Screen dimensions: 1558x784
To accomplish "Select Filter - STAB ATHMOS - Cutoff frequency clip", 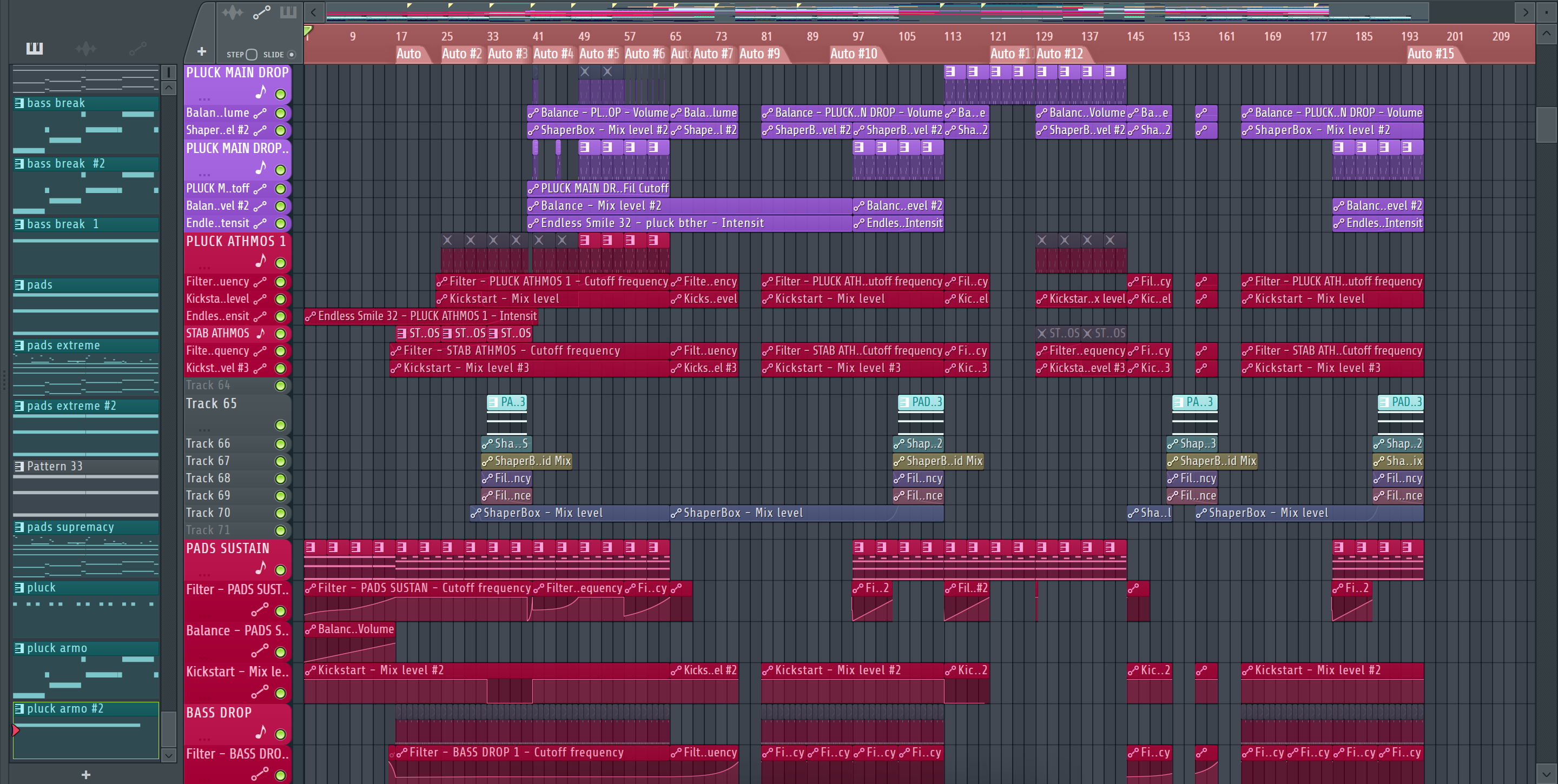I will click(x=530, y=350).
